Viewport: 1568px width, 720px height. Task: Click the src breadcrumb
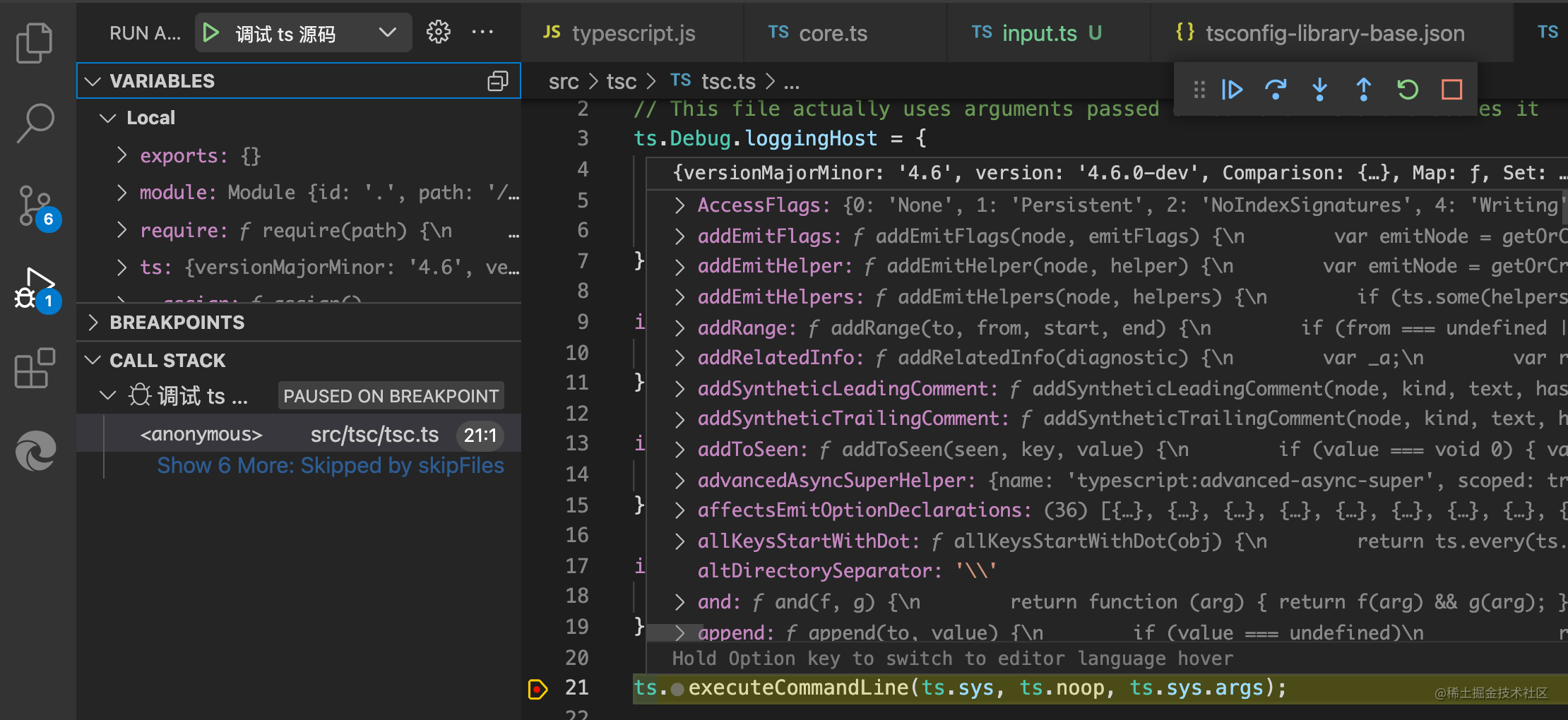(564, 82)
